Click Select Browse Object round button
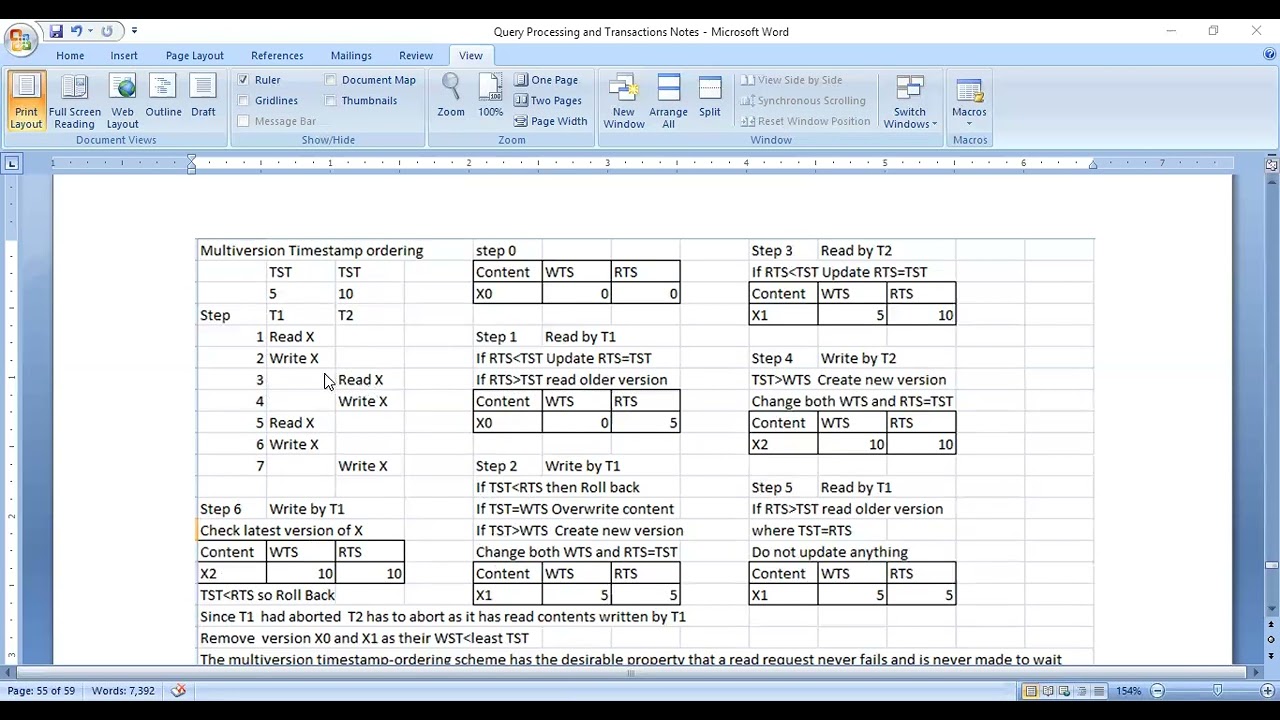Image resolution: width=1280 pixels, height=720 pixels. [x=1271, y=639]
